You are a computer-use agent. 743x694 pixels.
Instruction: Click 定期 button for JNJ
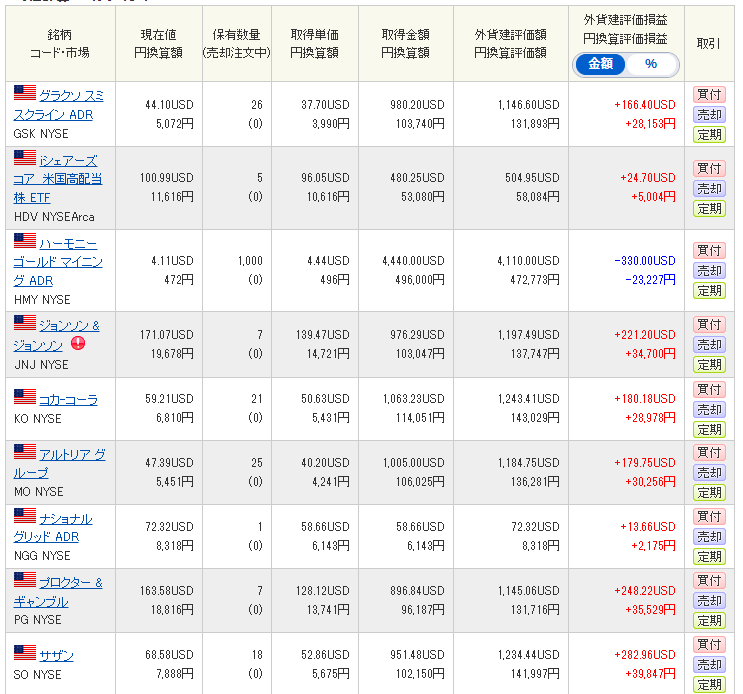709,365
